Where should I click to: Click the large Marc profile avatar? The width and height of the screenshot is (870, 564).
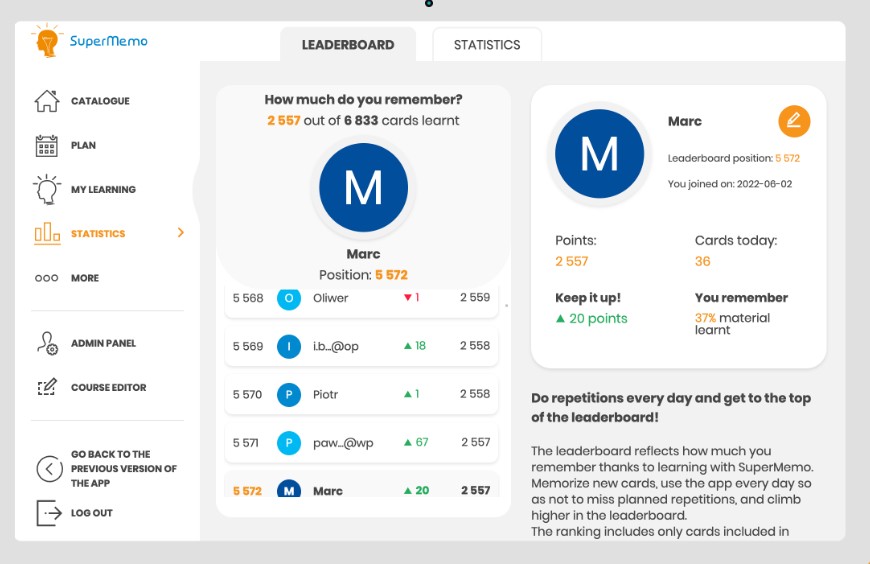pos(599,155)
